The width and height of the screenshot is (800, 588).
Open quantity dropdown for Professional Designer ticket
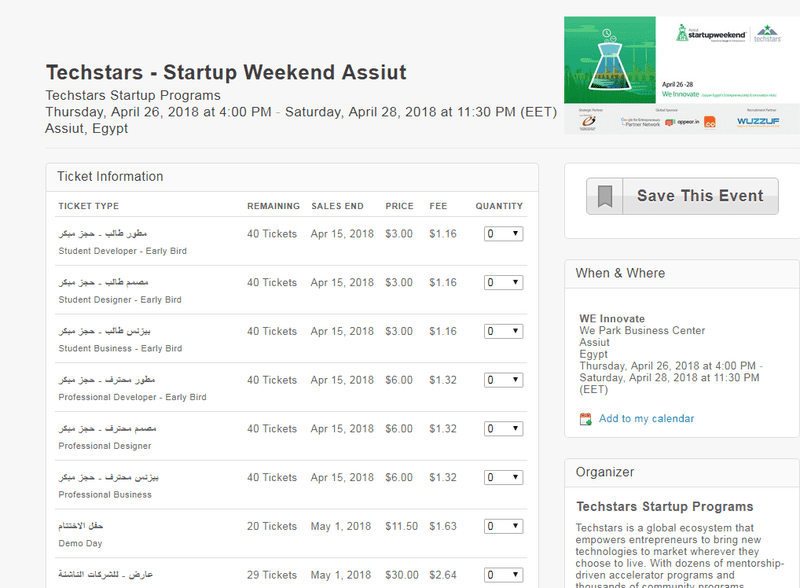tap(503, 428)
